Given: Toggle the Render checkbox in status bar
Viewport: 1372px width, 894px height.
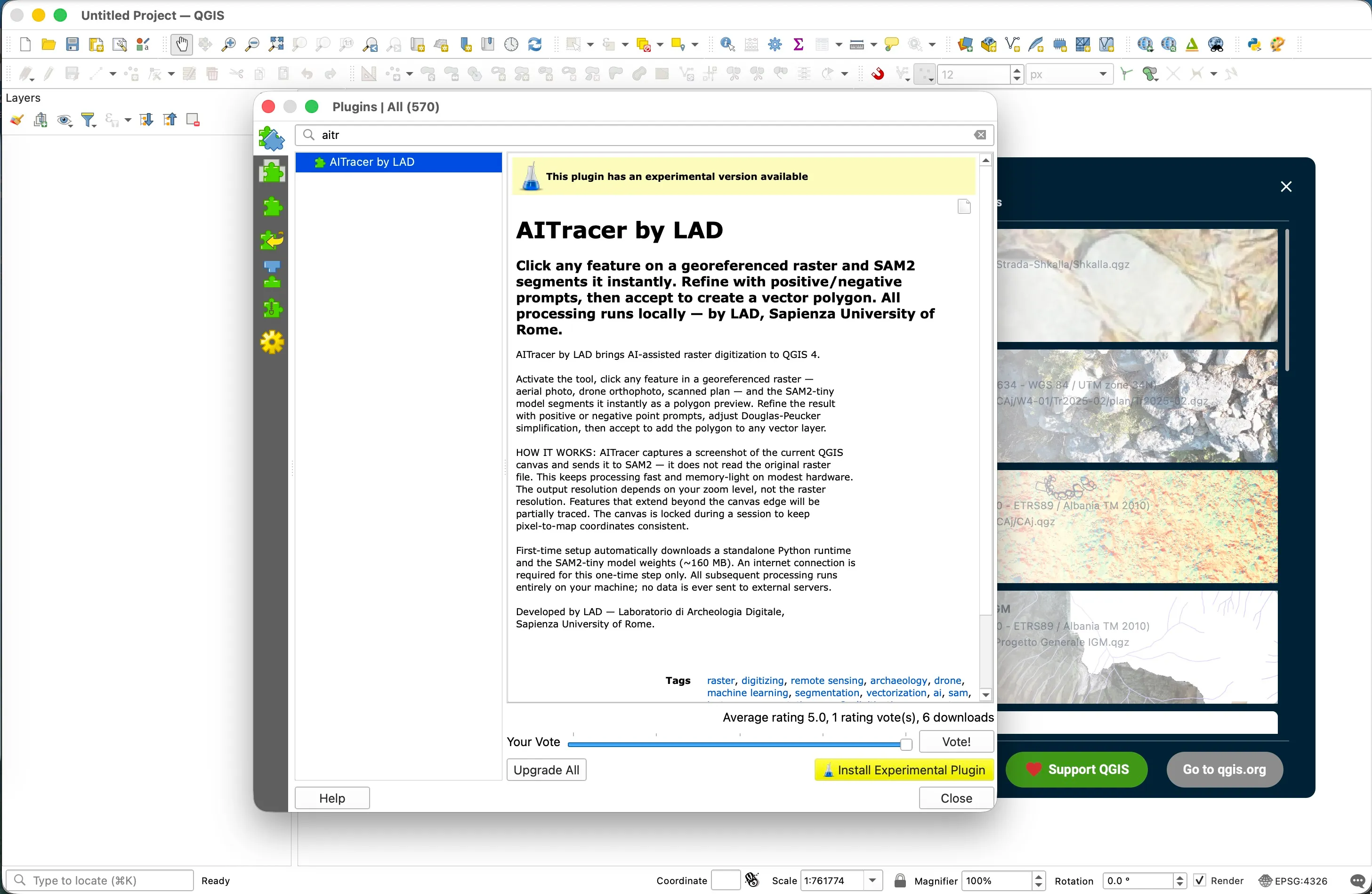Looking at the screenshot, I should (x=1200, y=881).
